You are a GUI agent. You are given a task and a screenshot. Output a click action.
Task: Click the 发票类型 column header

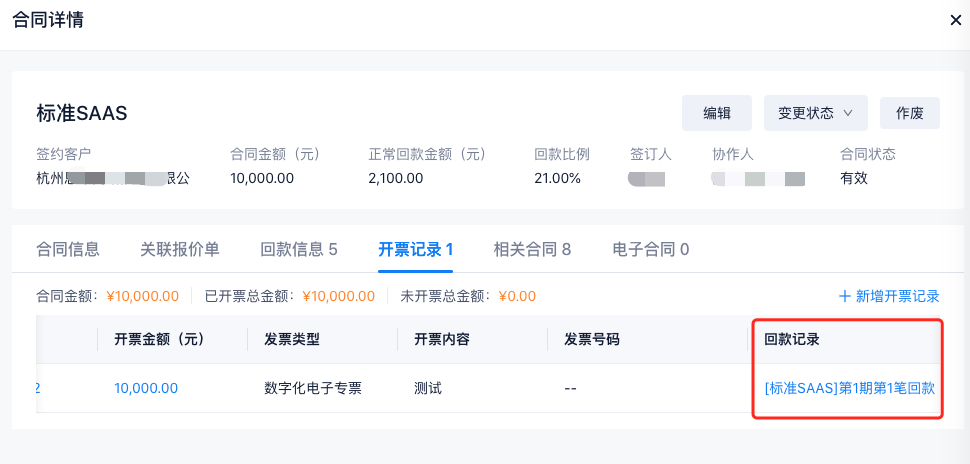point(292,339)
